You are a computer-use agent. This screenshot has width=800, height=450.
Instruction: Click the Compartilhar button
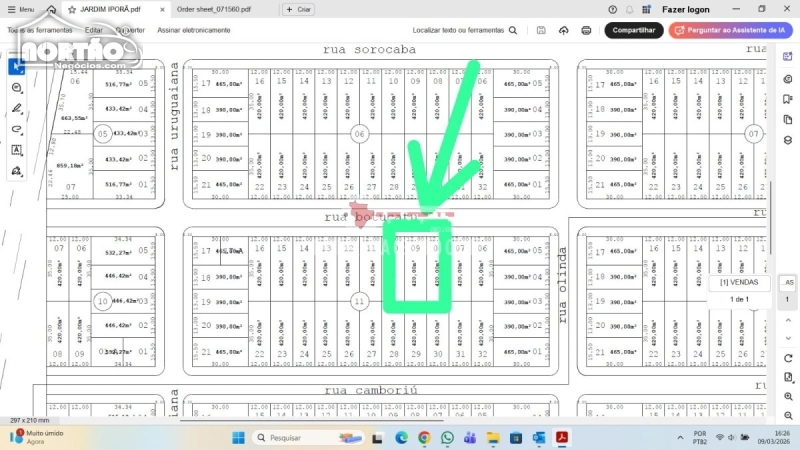click(x=633, y=30)
